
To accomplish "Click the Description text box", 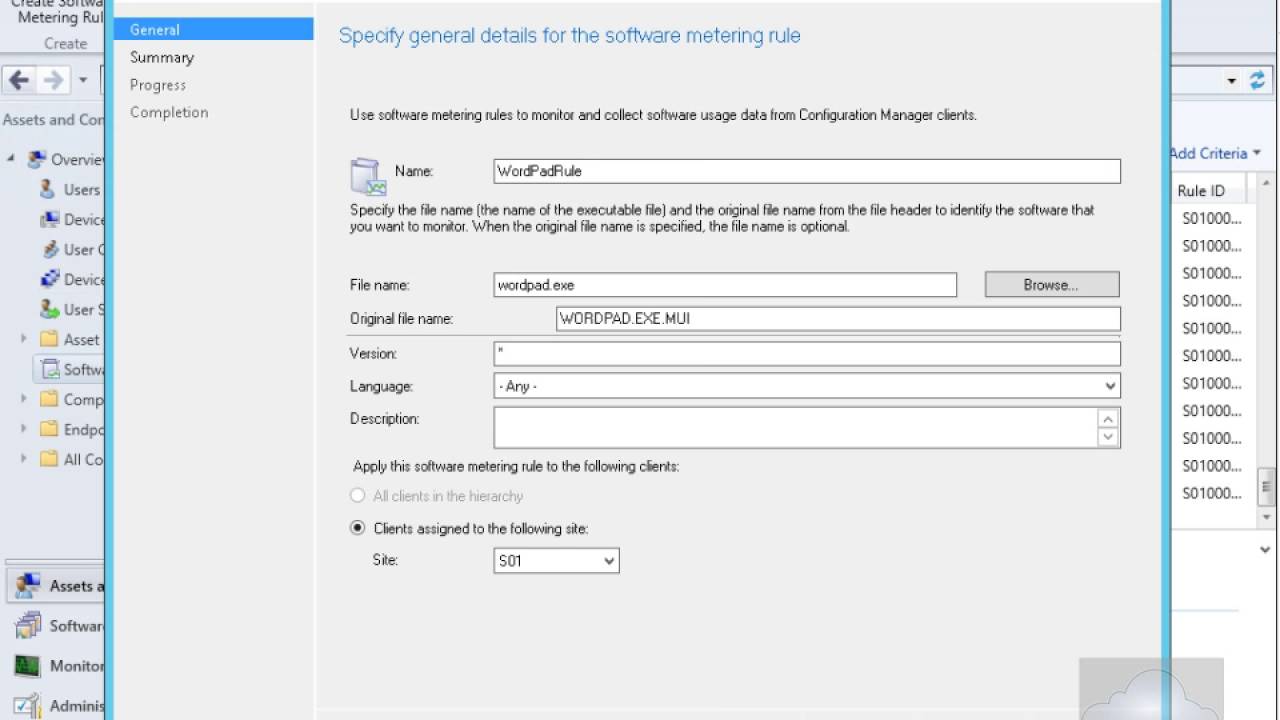I will [796, 427].
